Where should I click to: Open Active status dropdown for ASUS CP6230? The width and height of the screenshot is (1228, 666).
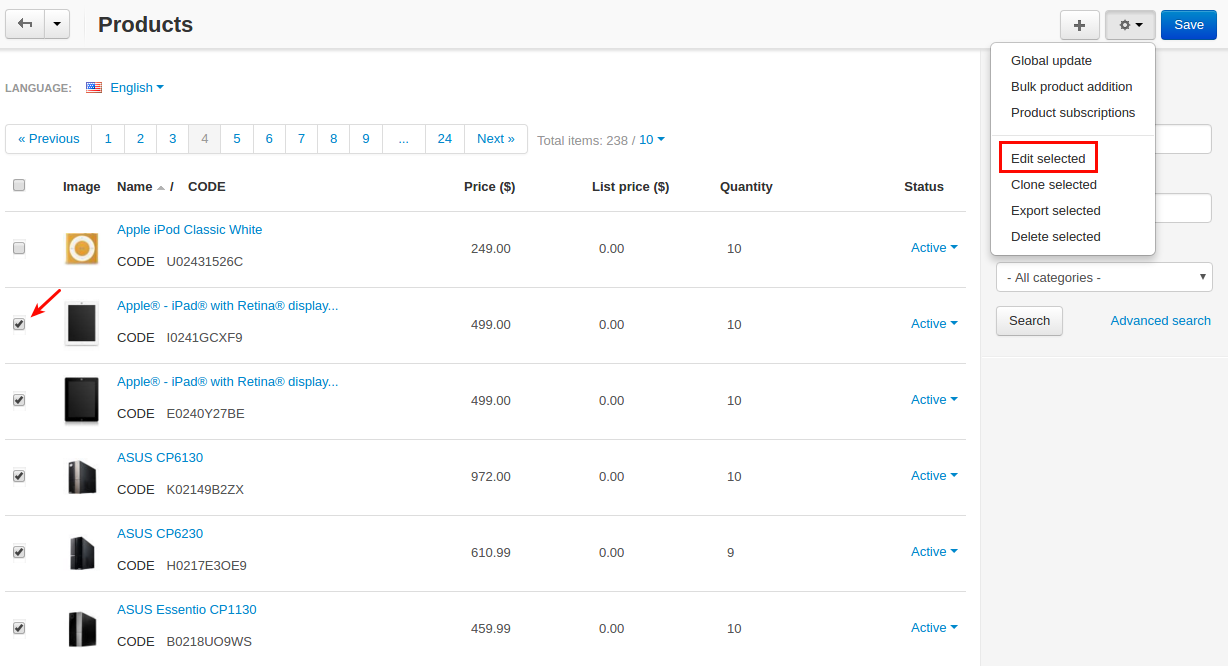click(934, 552)
